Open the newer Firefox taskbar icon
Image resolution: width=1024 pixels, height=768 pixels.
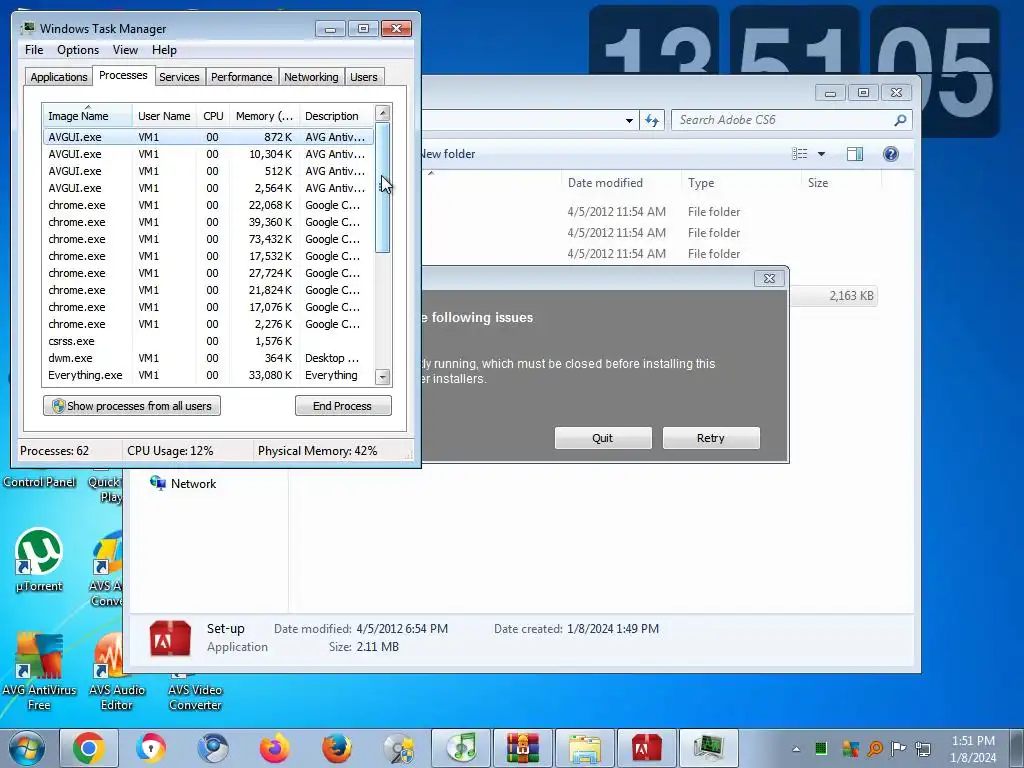275,748
